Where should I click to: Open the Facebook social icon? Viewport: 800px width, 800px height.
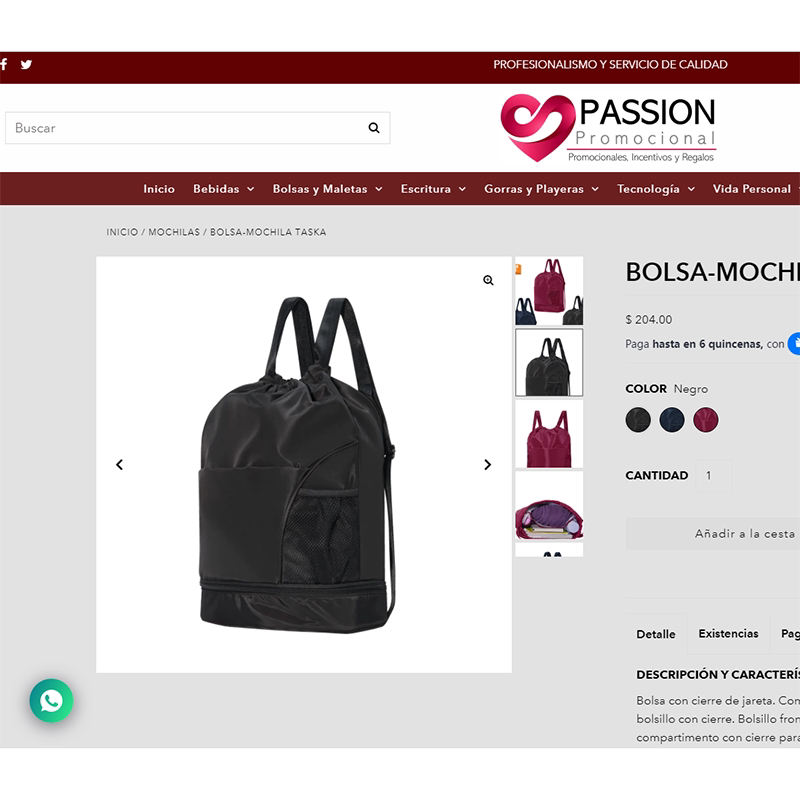4,64
